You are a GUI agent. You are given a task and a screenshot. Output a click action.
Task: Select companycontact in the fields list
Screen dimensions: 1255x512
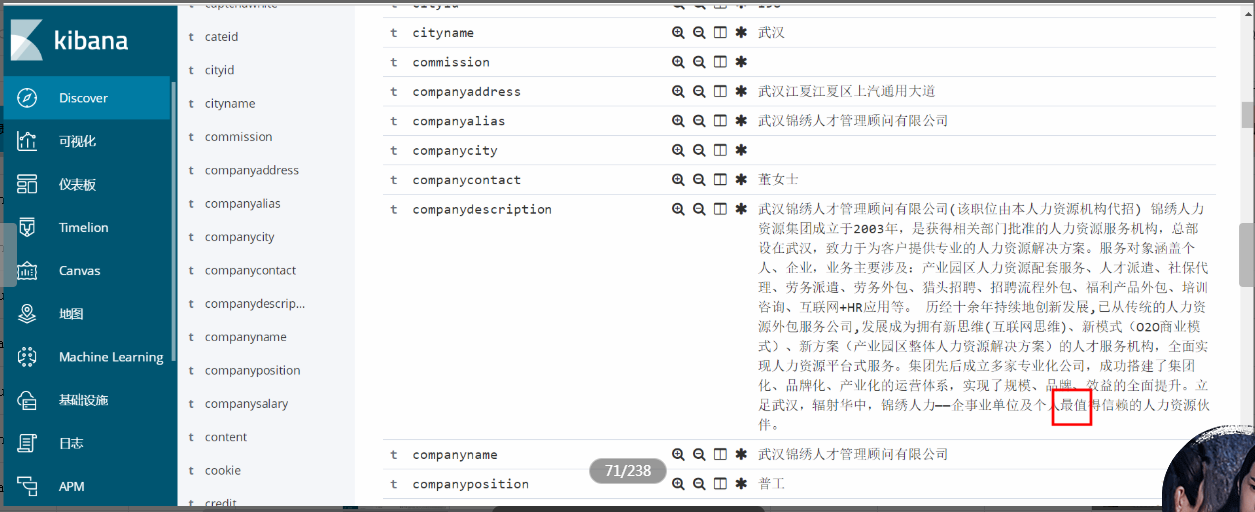250,270
